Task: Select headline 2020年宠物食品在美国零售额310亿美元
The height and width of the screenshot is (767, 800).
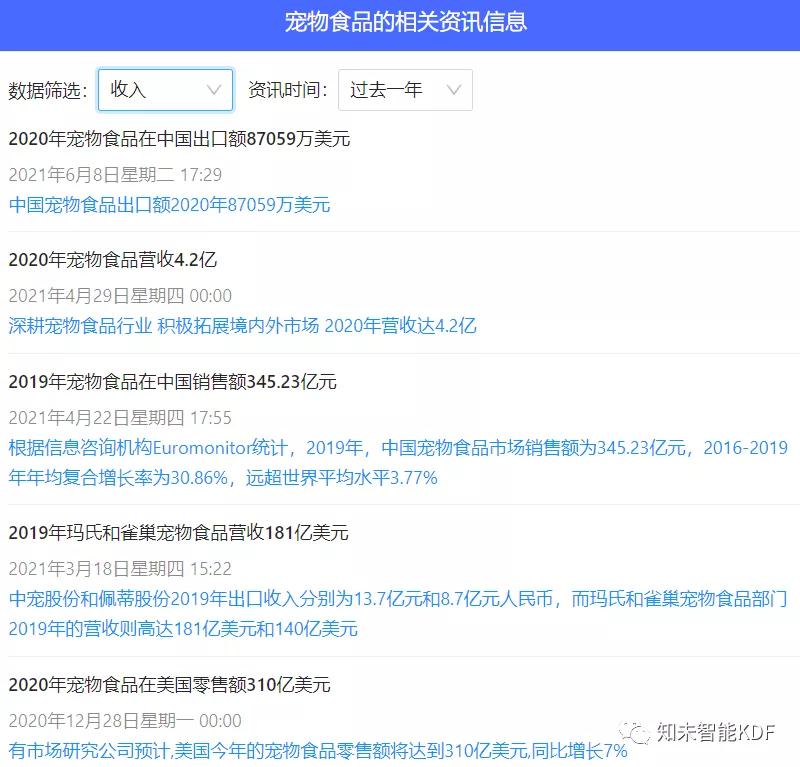Action: coord(169,685)
